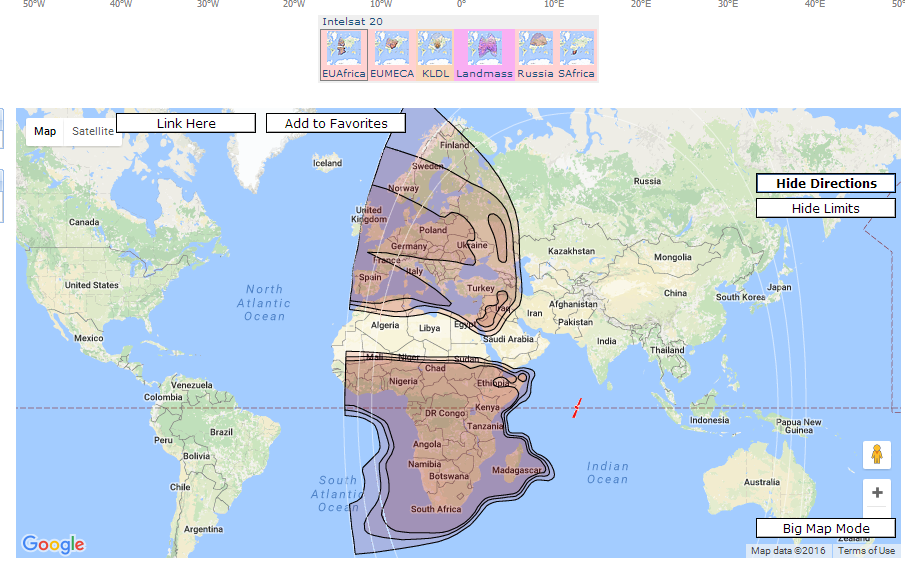Click Add to Favorites button

pos(336,123)
